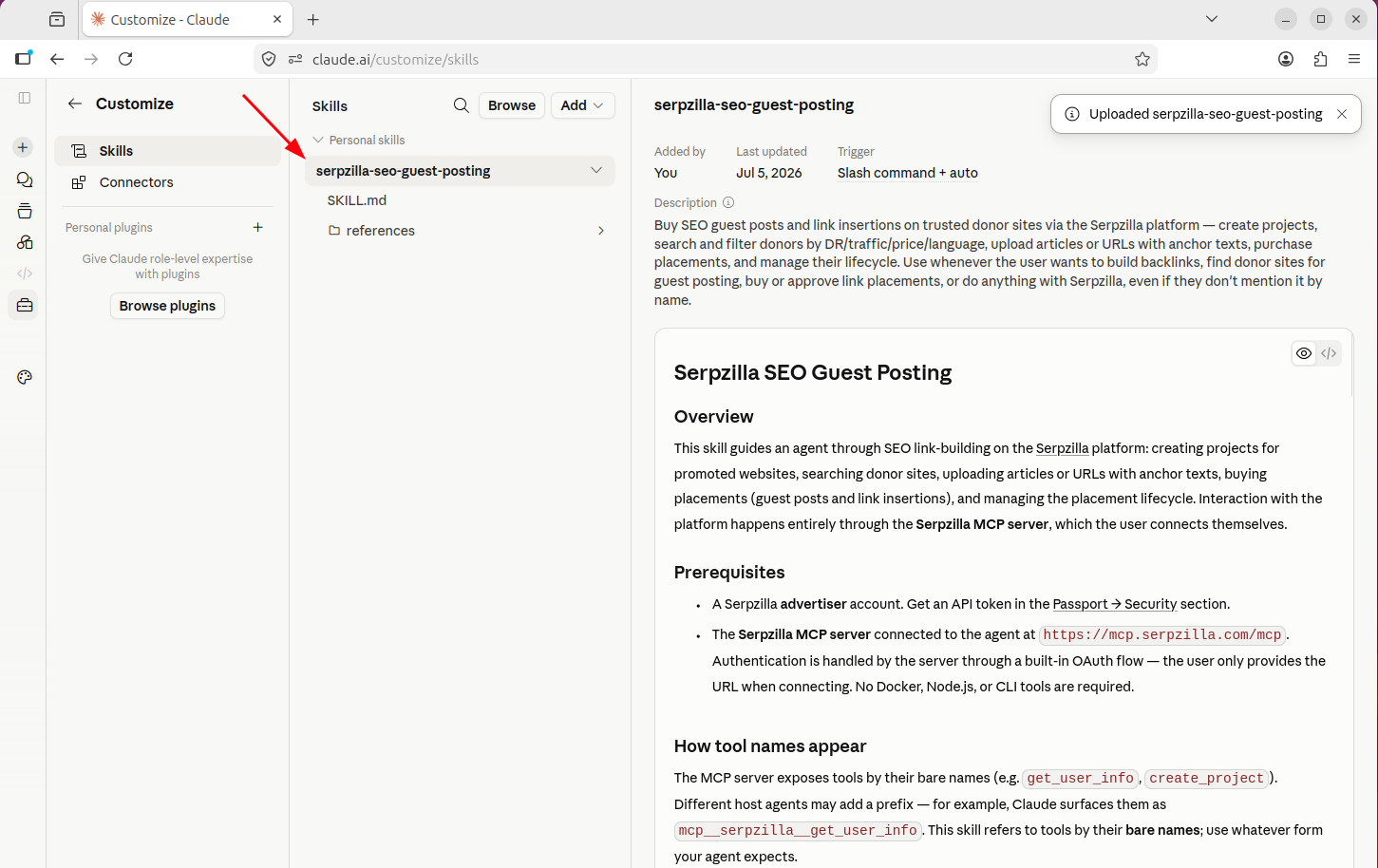Open the Serpzilla link in Overview
This screenshot has height=868, width=1378.
tap(1062, 448)
